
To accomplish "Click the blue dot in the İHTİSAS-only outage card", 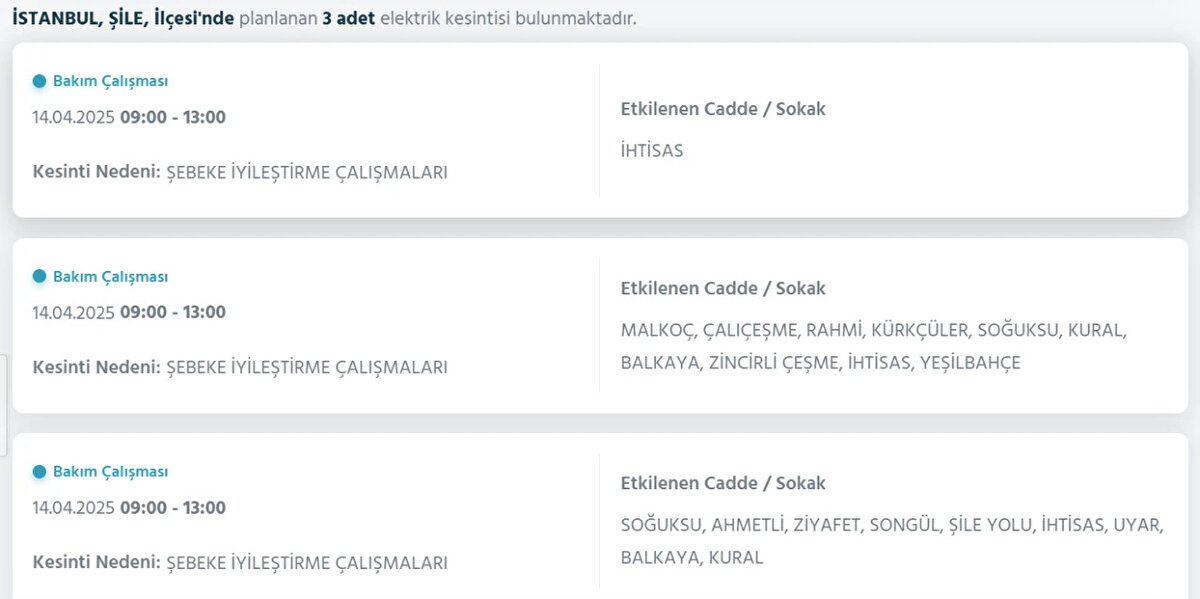I will pos(40,81).
